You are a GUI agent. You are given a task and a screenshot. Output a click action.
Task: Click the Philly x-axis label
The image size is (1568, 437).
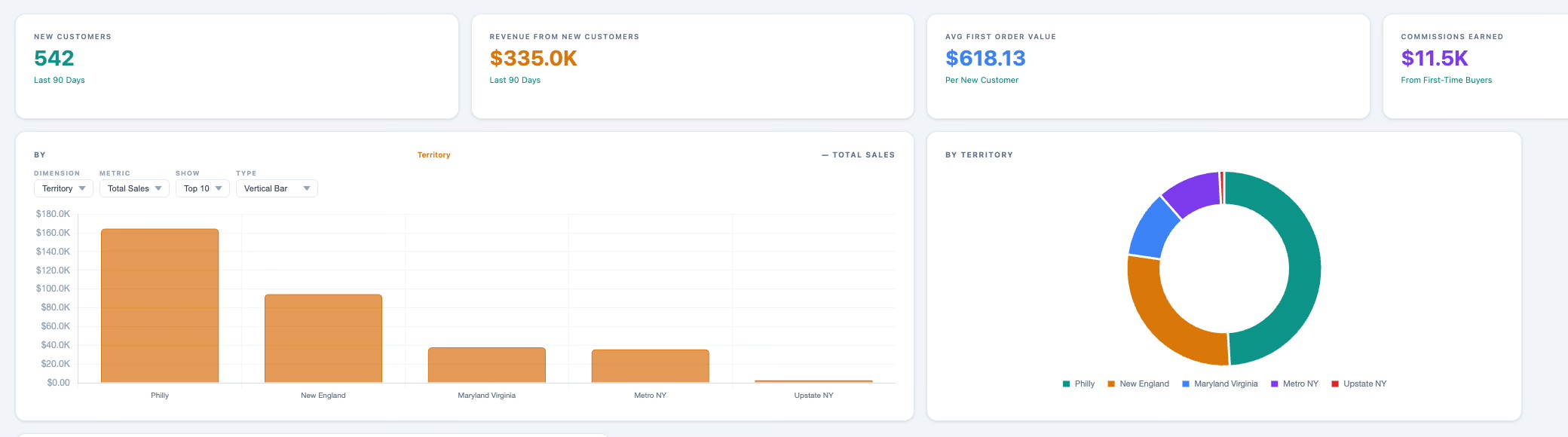[160, 396]
